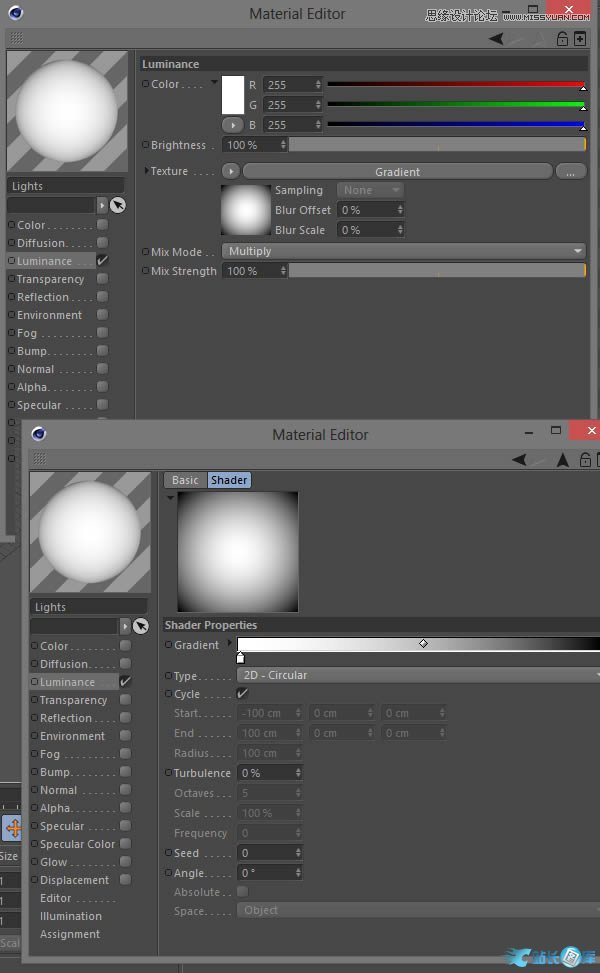The height and width of the screenshot is (973, 600).
Task: Click the picker arrow icon beside upper layer field
Action: pos(117,205)
